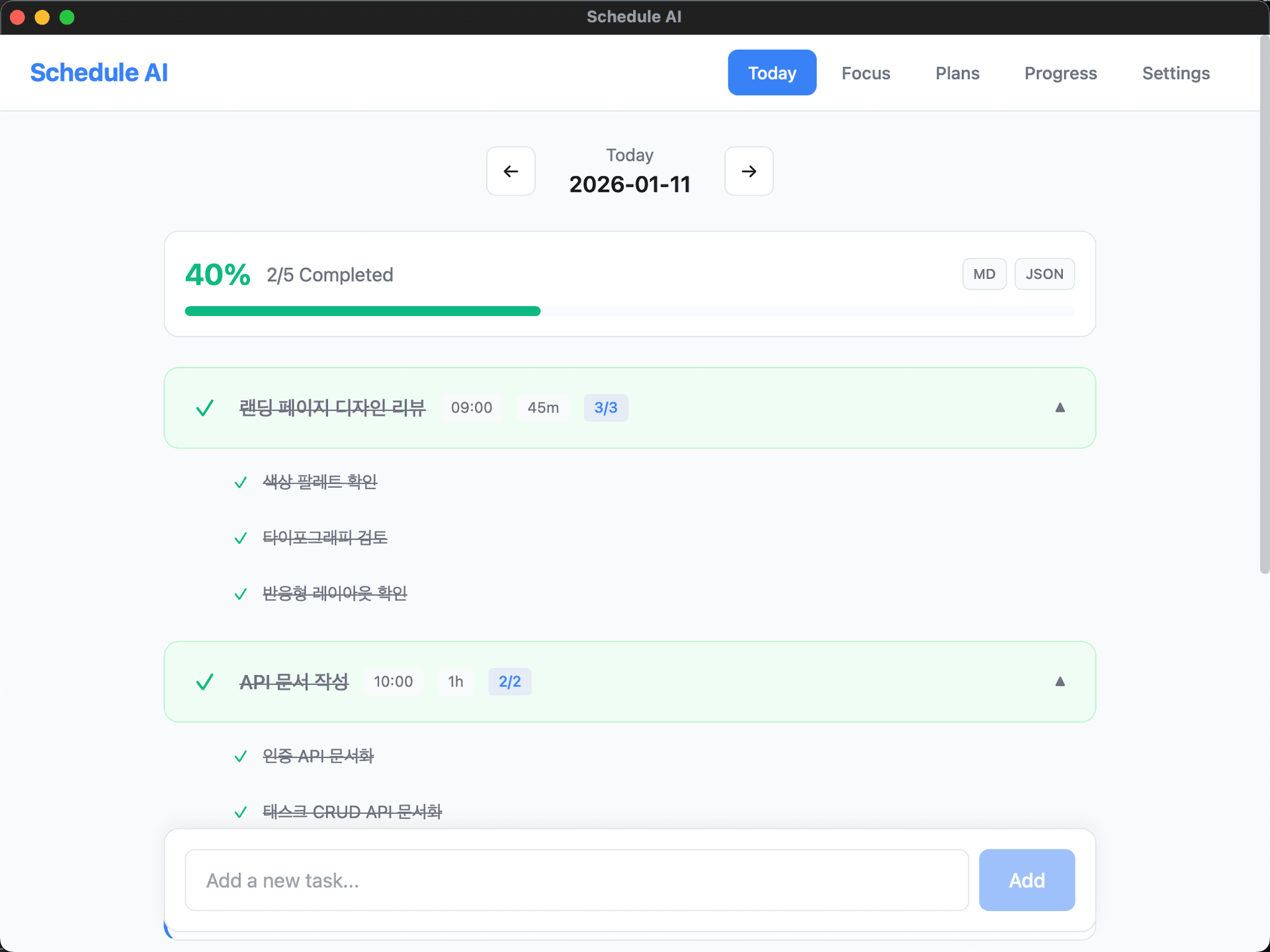Switch to the Focus tab
This screenshot has width=1270, height=952.
coord(865,73)
